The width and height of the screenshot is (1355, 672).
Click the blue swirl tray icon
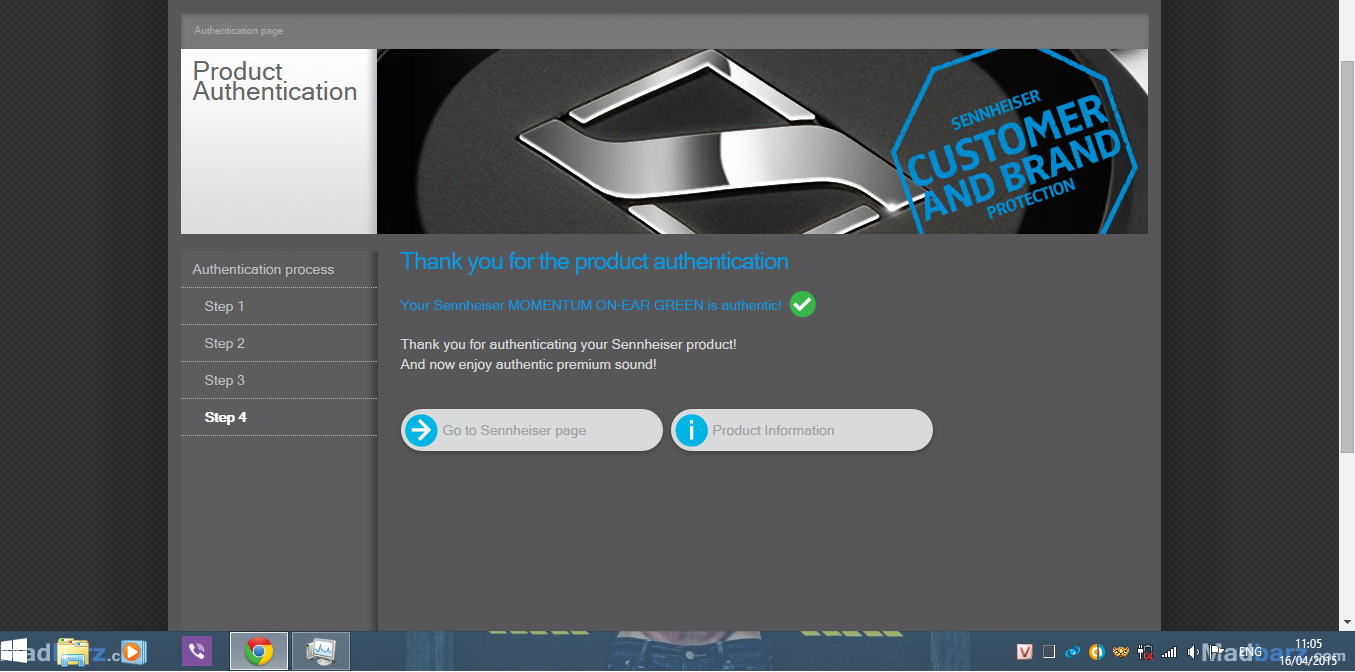1072,652
